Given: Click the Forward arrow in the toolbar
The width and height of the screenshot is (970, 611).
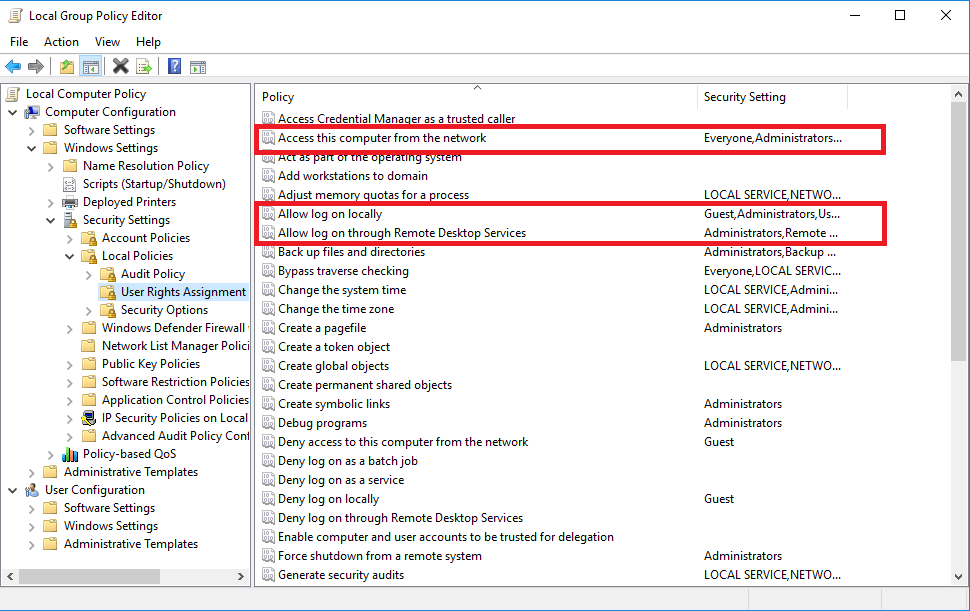Looking at the screenshot, I should 36,67.
